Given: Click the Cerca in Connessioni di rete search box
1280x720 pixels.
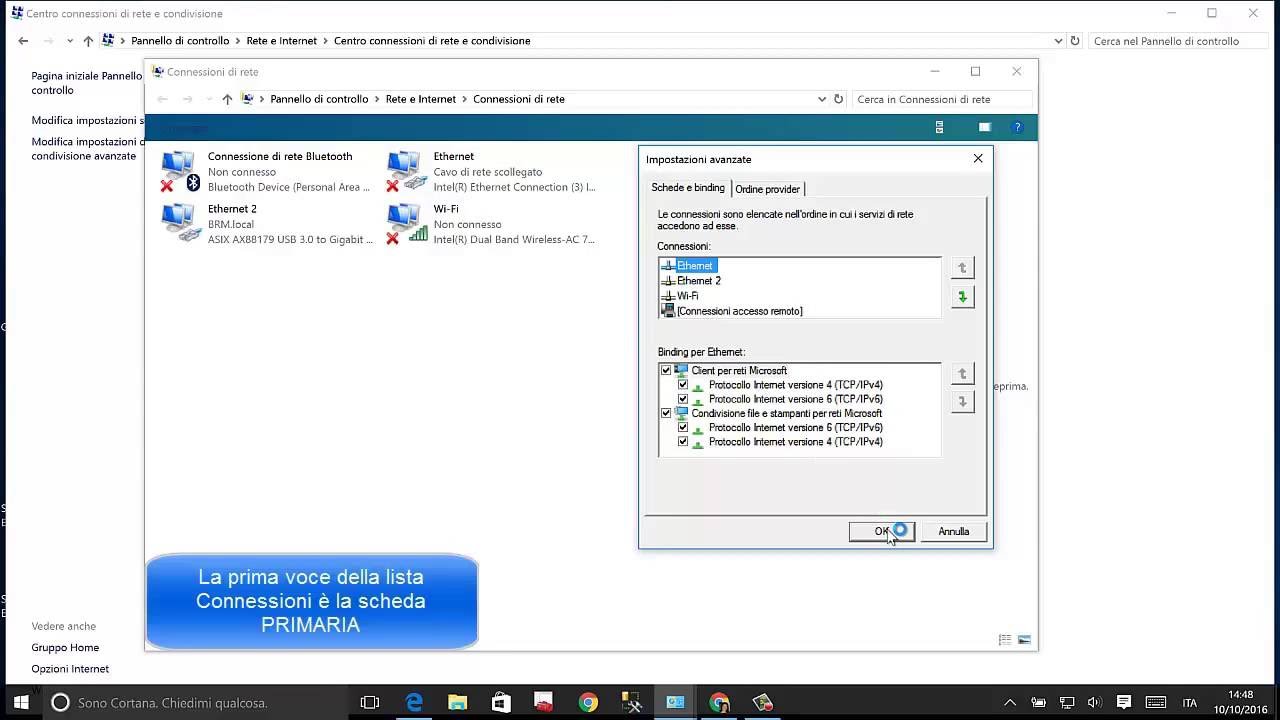Looking at the screenshot, I should pos(941,99).
